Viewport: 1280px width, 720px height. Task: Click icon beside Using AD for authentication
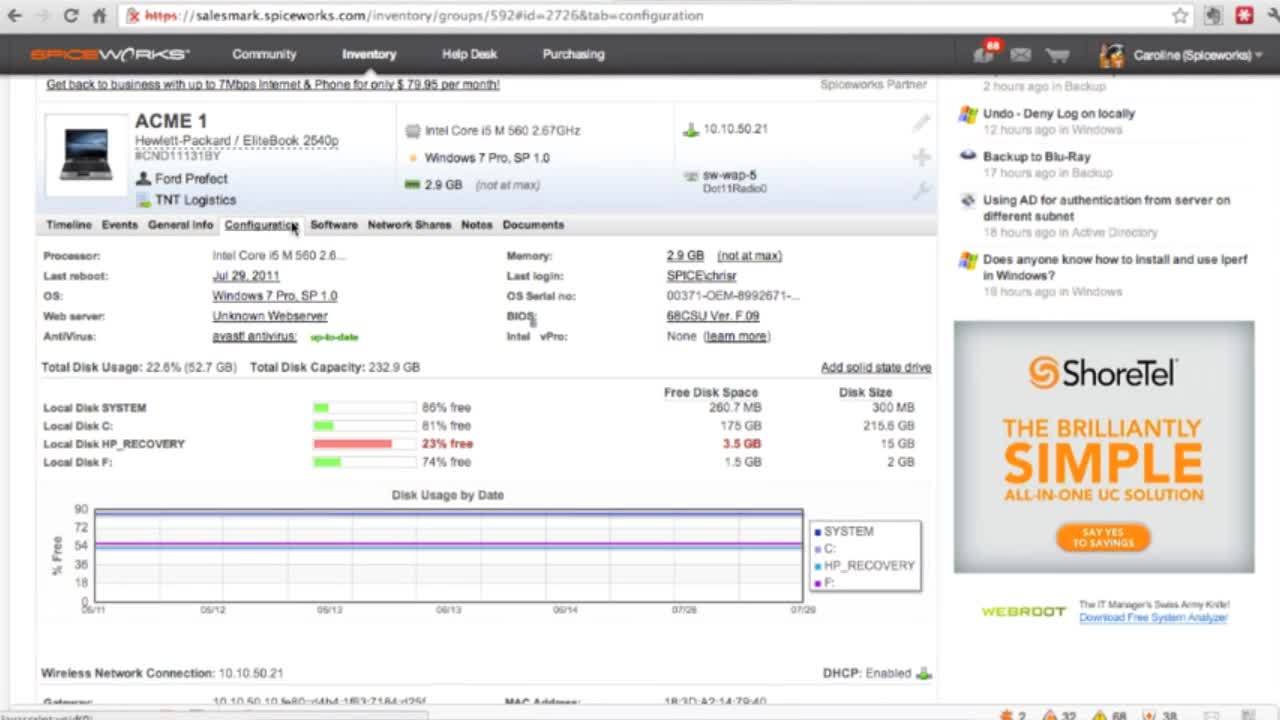pos(967,200)
